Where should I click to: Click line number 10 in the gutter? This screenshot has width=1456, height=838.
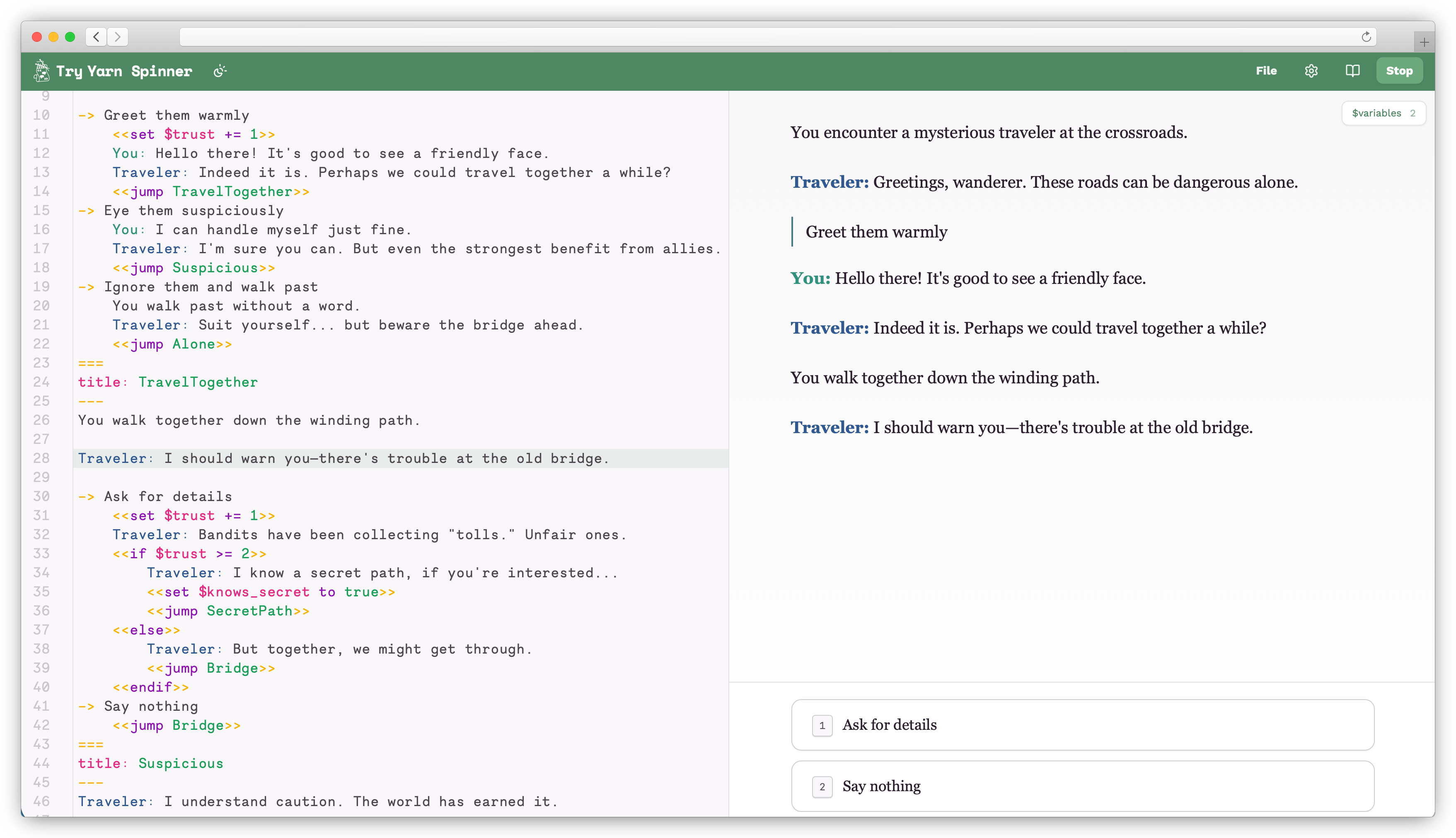[x=41, y=115]
